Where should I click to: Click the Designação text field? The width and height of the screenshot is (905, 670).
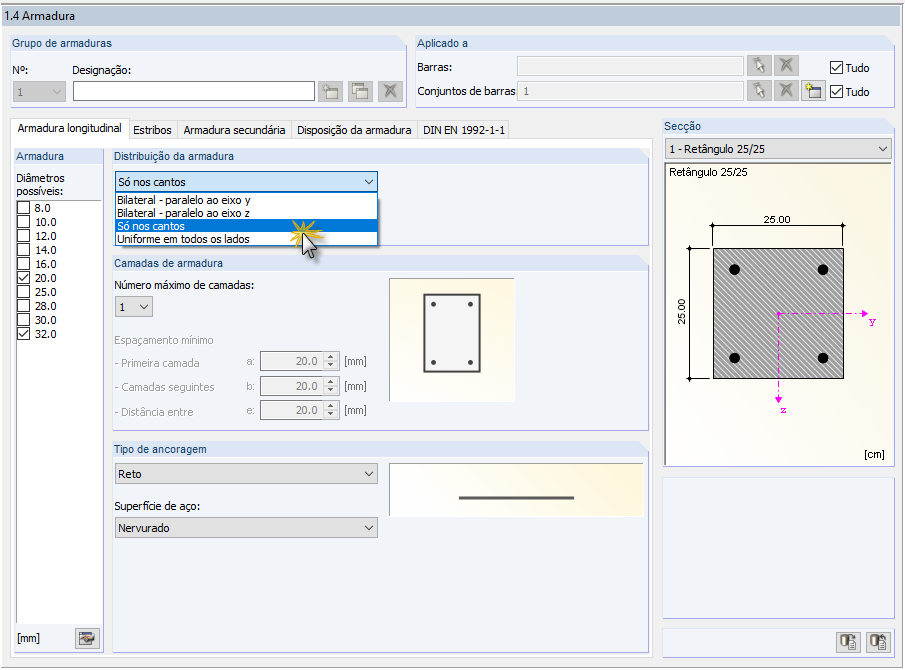[193, 91]
